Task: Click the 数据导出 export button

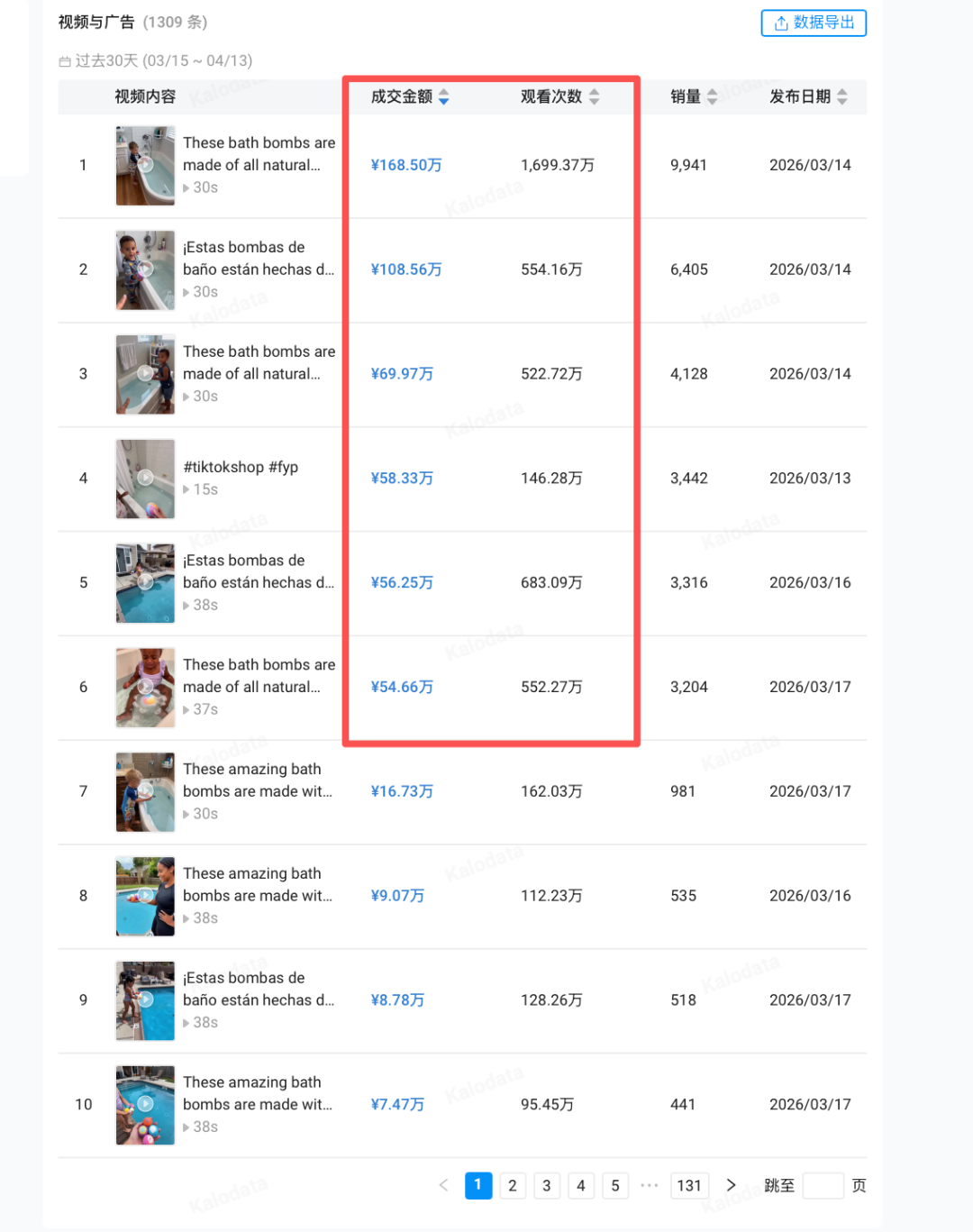Action: [814, 23]
